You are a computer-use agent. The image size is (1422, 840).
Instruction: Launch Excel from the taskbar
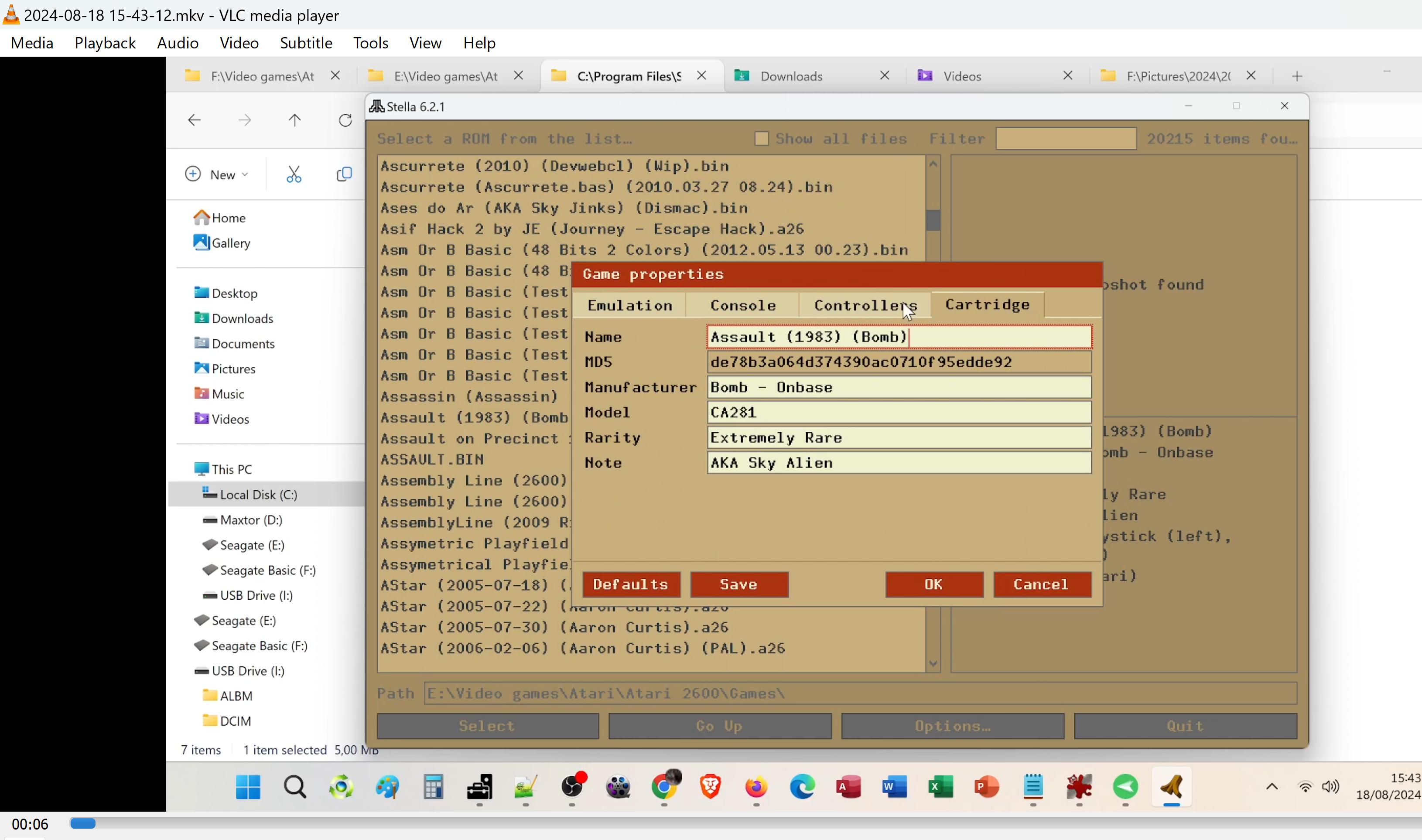[x=940, y=787]
